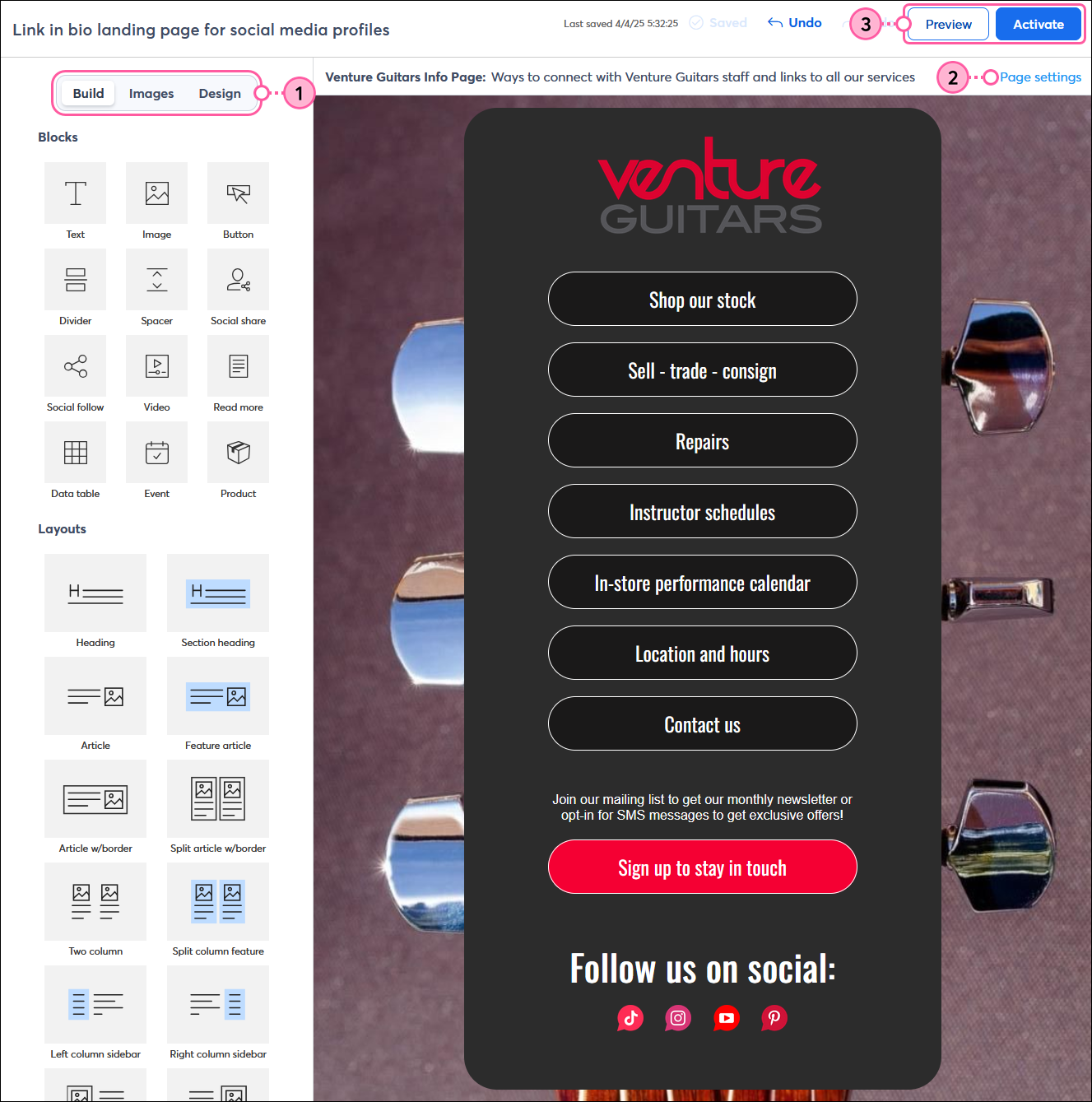Select the Data table block icon
The width and height of the screenshot is (1092, 1102).
coord(75,453)
